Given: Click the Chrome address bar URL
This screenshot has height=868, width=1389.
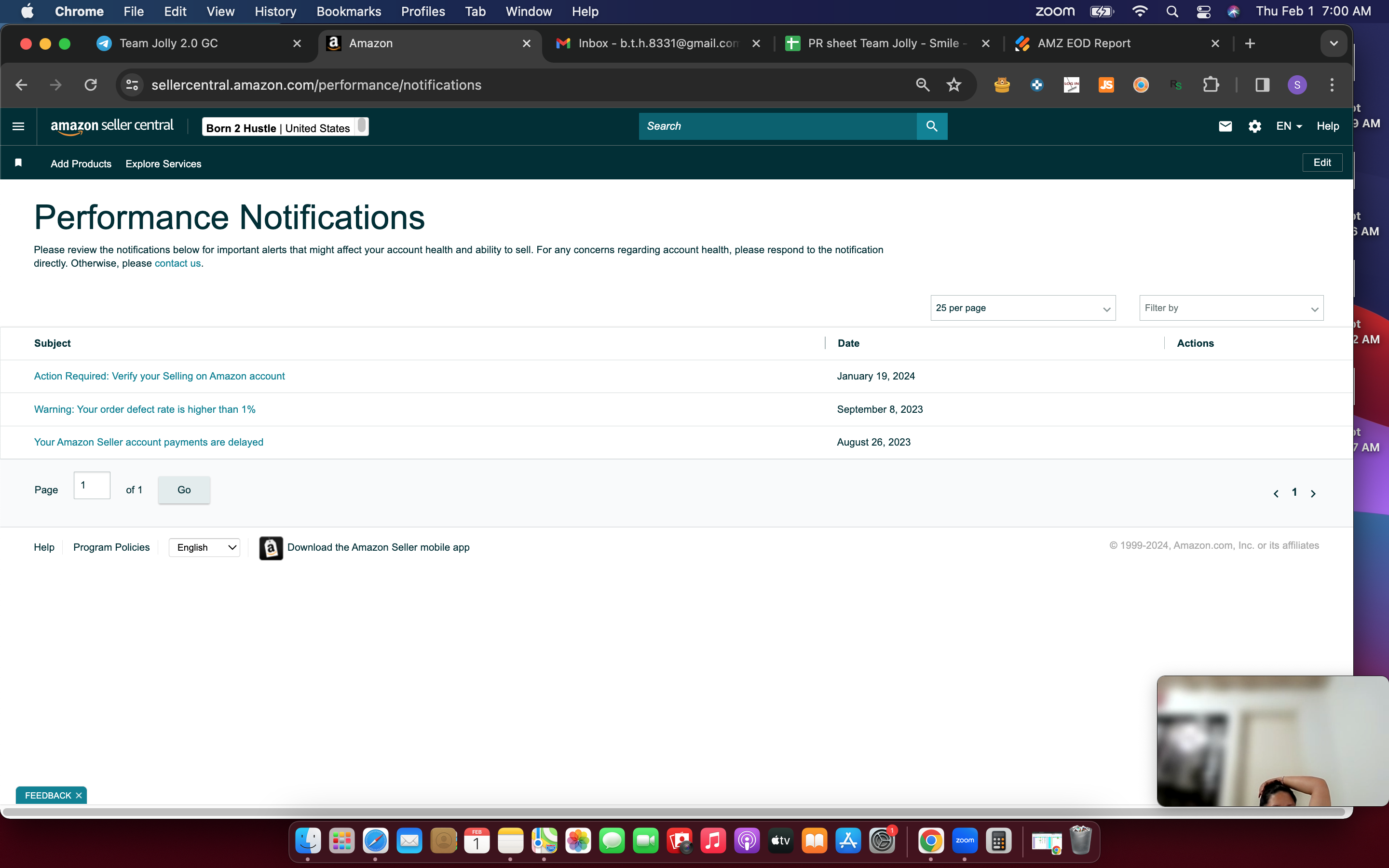Looking at the screenshot, I should coord(316,85).
